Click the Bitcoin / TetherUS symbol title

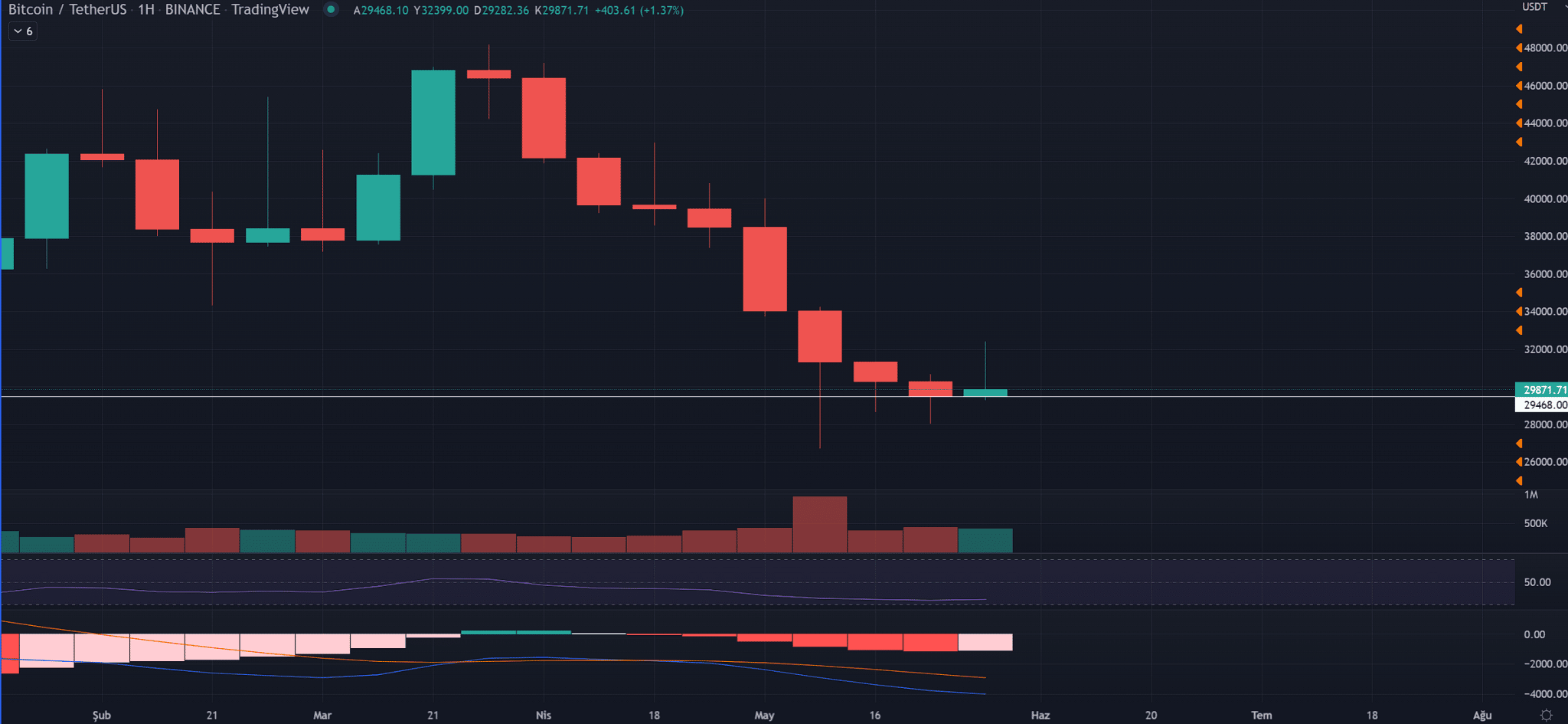[67, 10]
